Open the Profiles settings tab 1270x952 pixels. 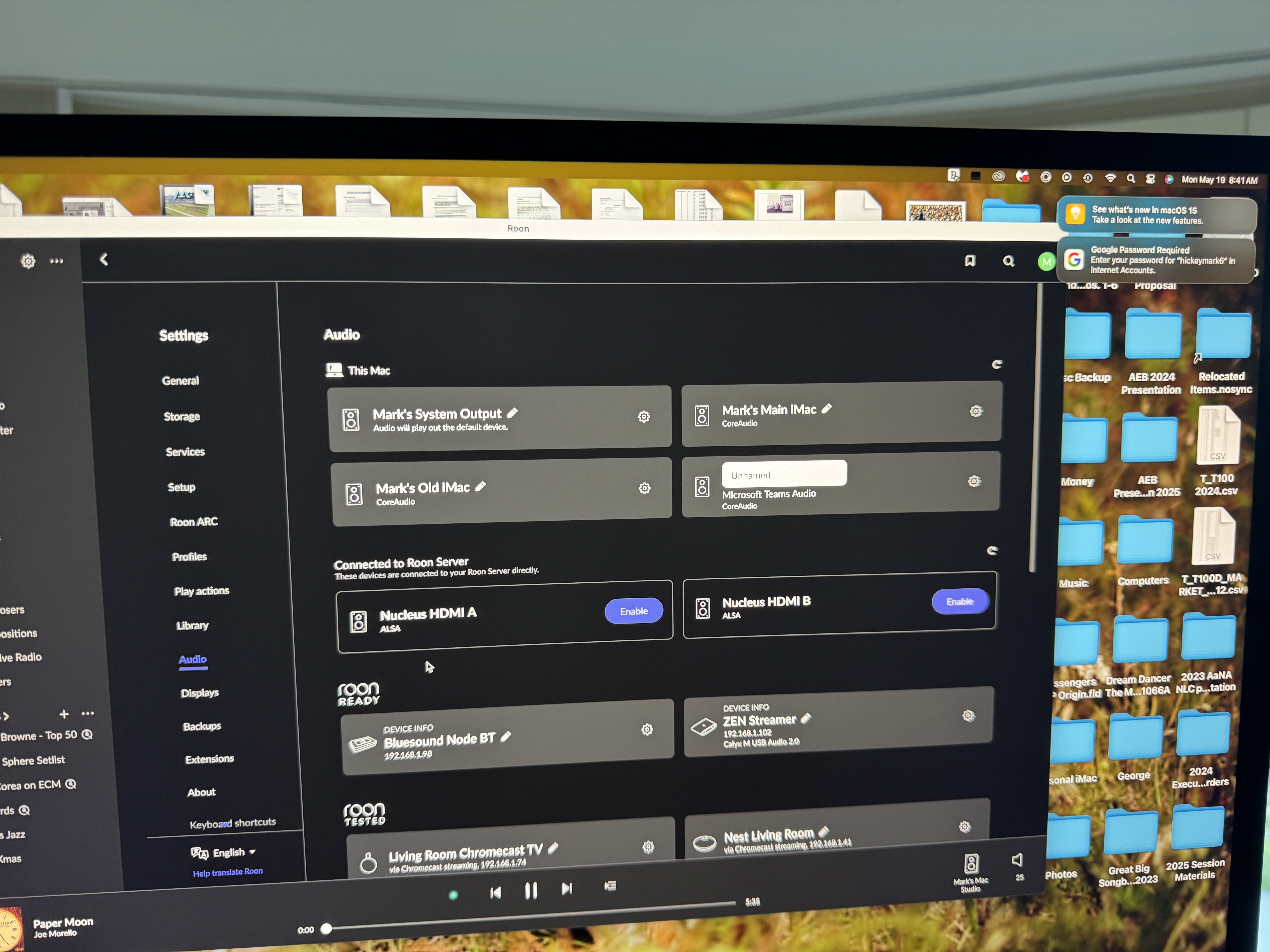tap(189, 557)
